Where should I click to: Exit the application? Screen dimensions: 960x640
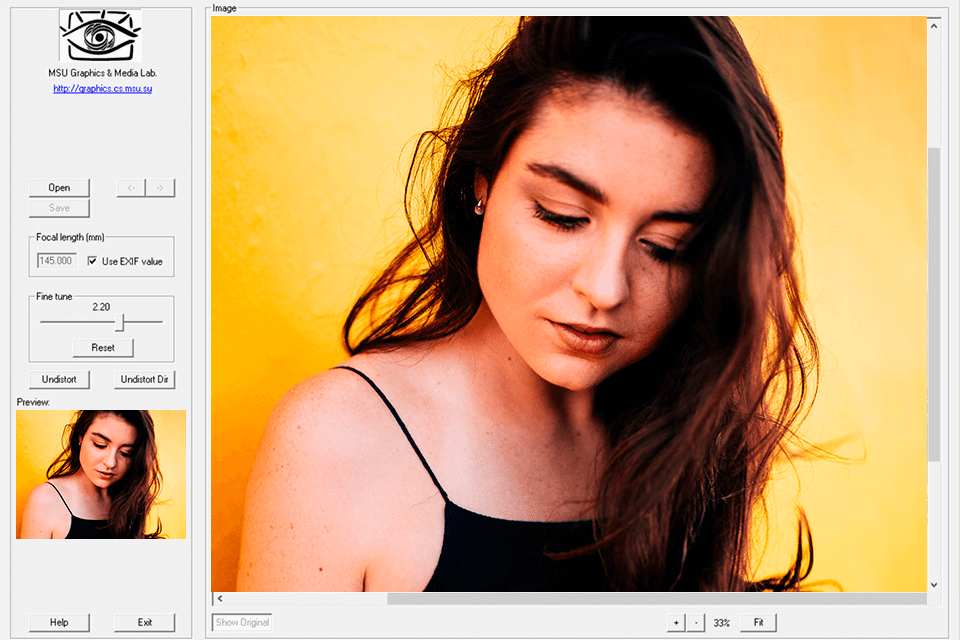pos(144,622)
